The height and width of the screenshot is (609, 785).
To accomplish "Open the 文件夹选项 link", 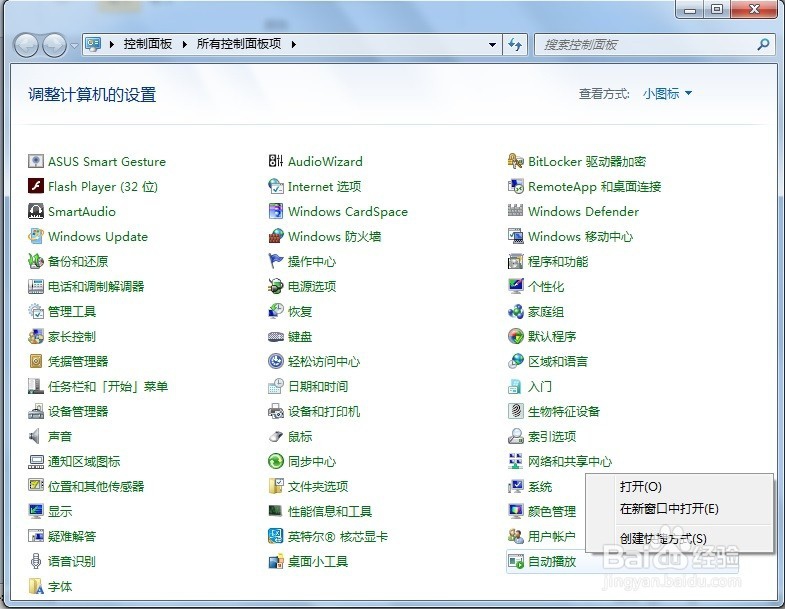I will pyautogui.click(x=318, y=486).
